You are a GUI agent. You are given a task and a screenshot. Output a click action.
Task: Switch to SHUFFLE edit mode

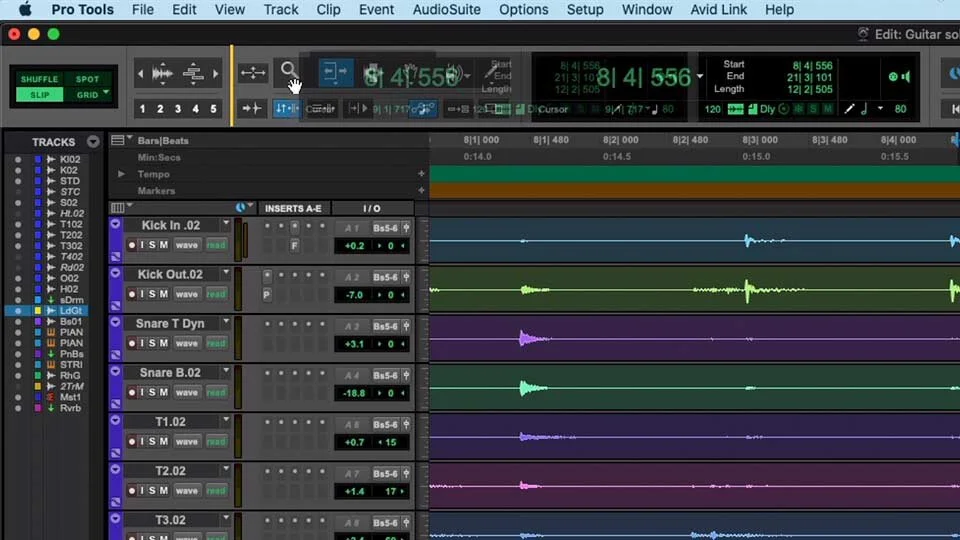[x=39, y=79]
